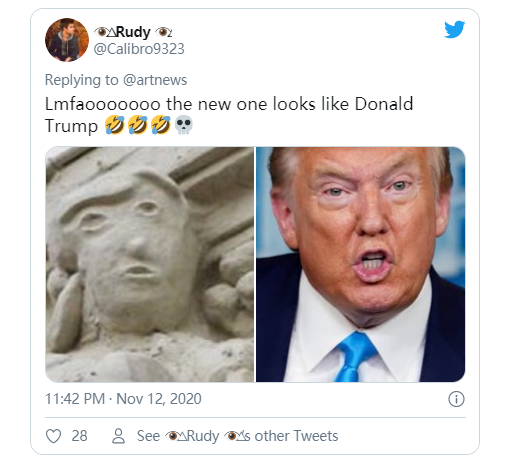Open the stone statue face photo
This screenshot has height=461, width=508.
pos(150,264)
